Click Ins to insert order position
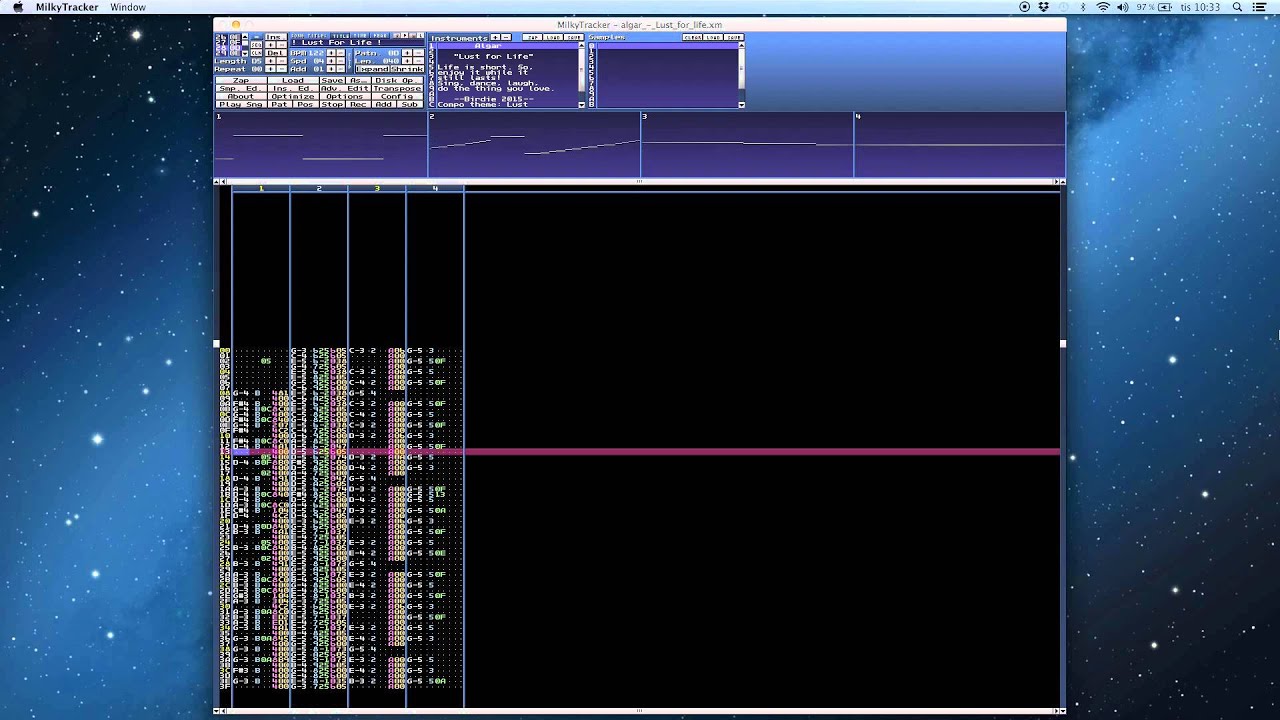1280x720 pixels. [x=274, y=37]
